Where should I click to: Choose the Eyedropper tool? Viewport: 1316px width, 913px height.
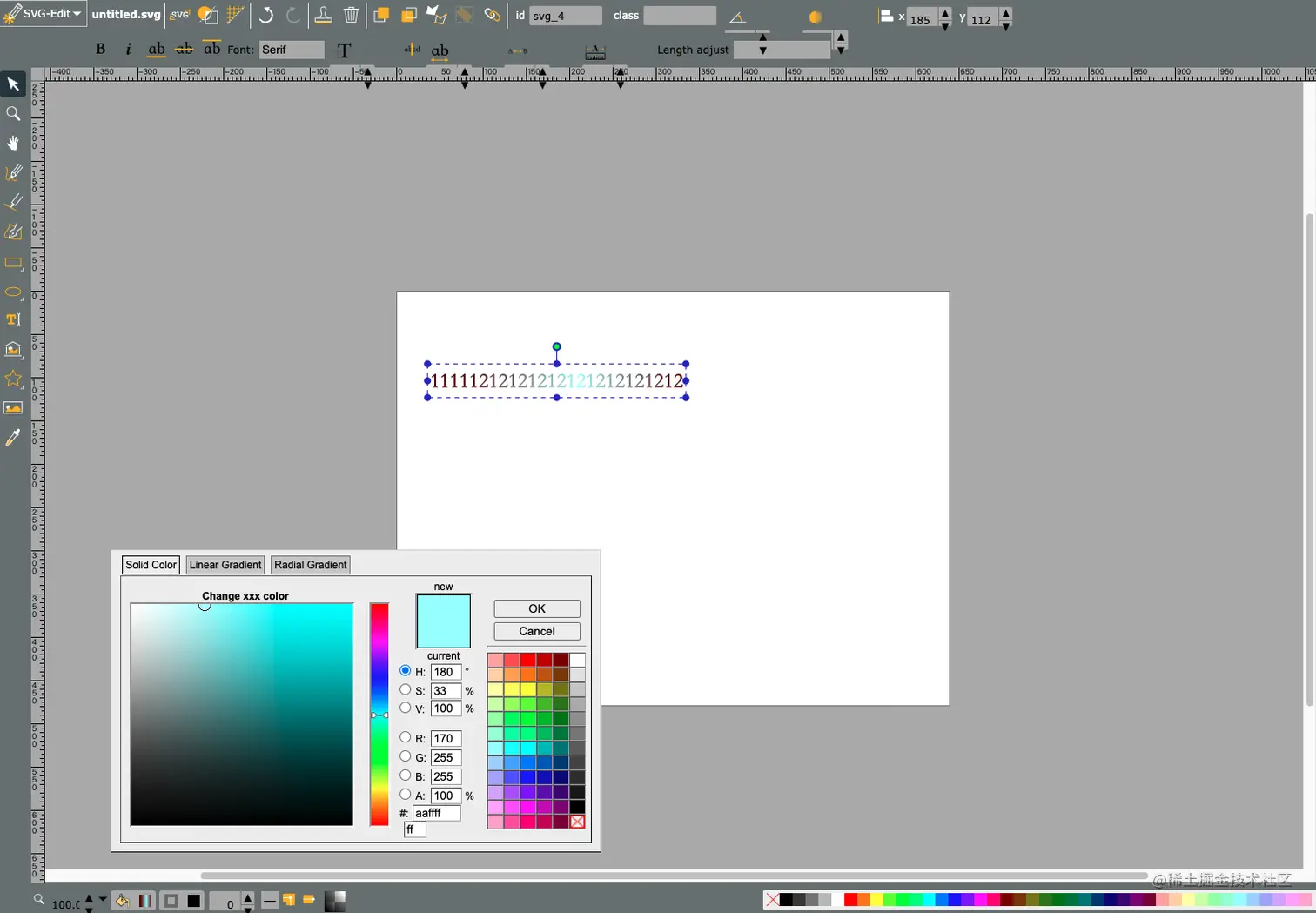(13, 438)
